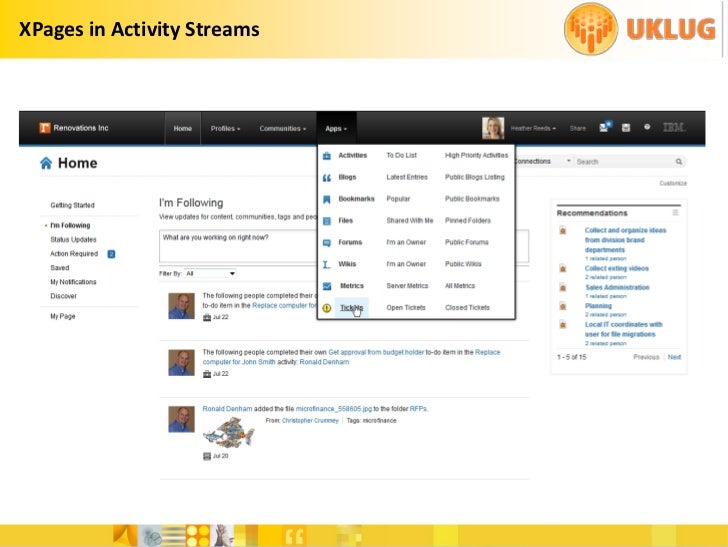The height and width of the screenshot is (547, 728).
Task: Select All Metrics menu entry
Action: pyautogui.click(x=460, y=286)
